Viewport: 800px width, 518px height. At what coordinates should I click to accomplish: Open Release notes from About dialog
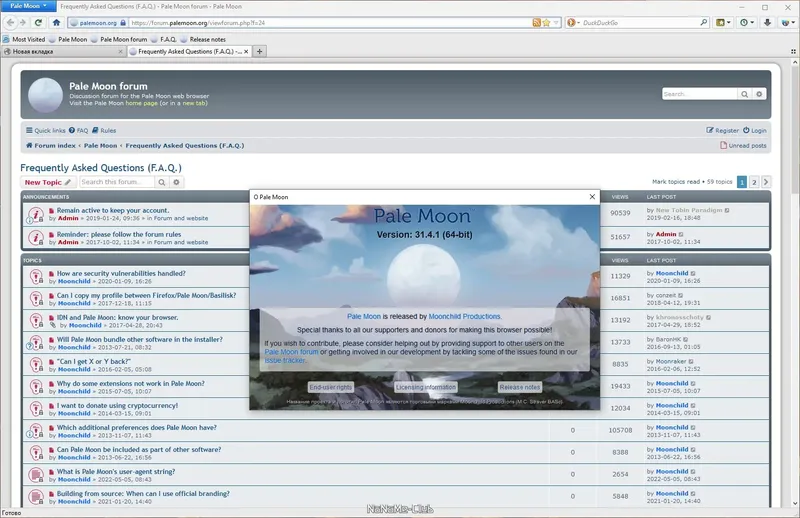coord(519,387)
